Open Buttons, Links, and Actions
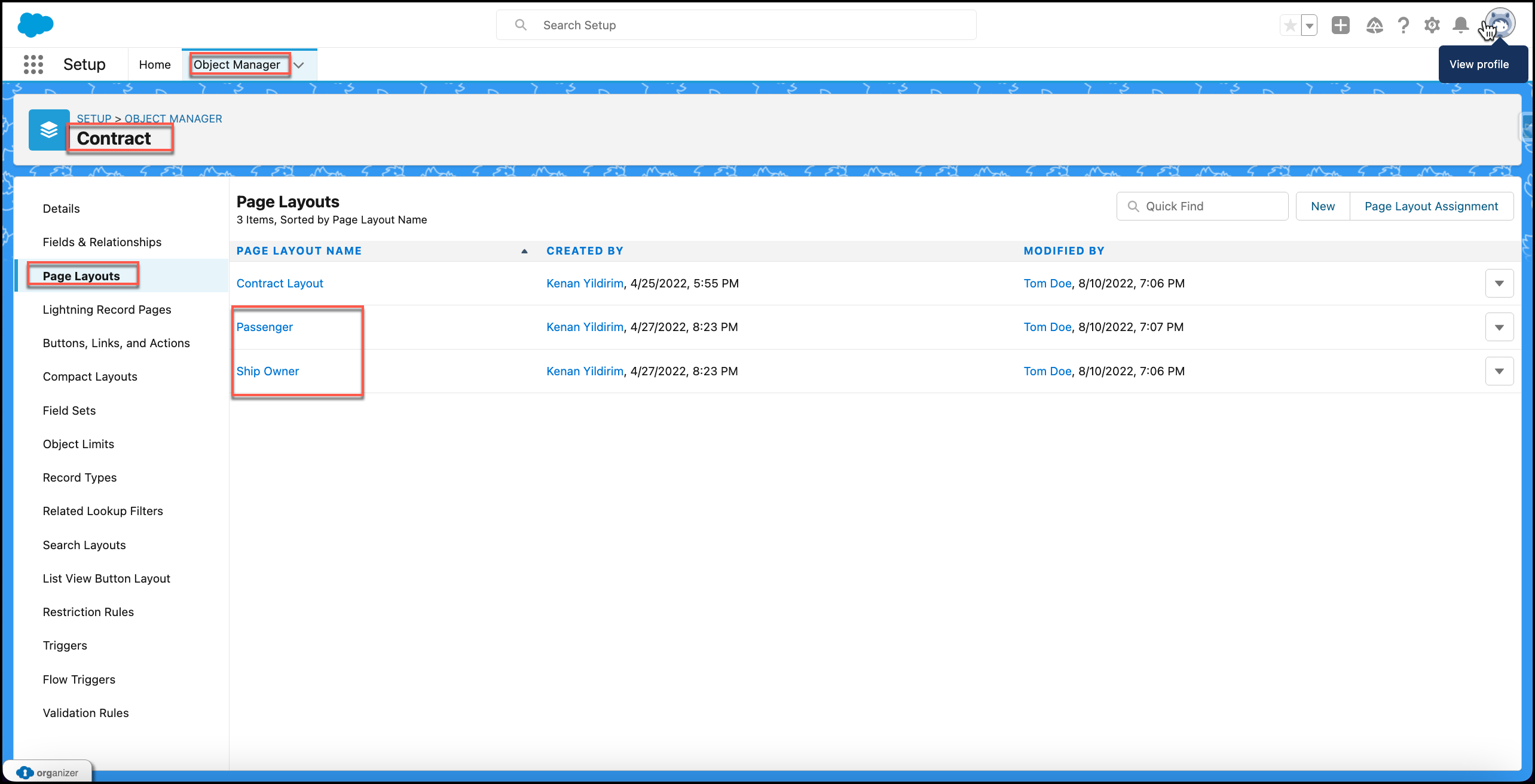 tap(117, 343)
